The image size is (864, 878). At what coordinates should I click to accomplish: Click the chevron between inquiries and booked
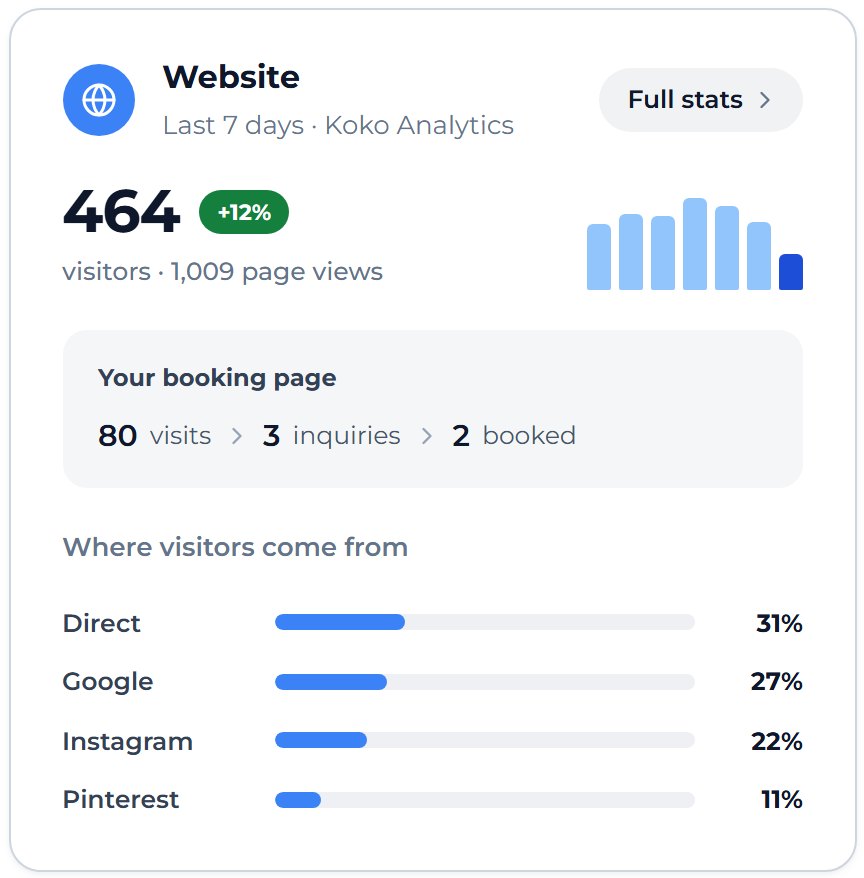click(x=427, y=436)
